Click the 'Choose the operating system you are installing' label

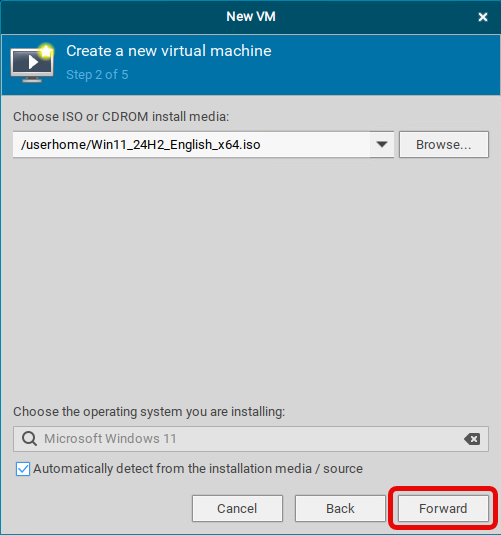tap(149, 412)
